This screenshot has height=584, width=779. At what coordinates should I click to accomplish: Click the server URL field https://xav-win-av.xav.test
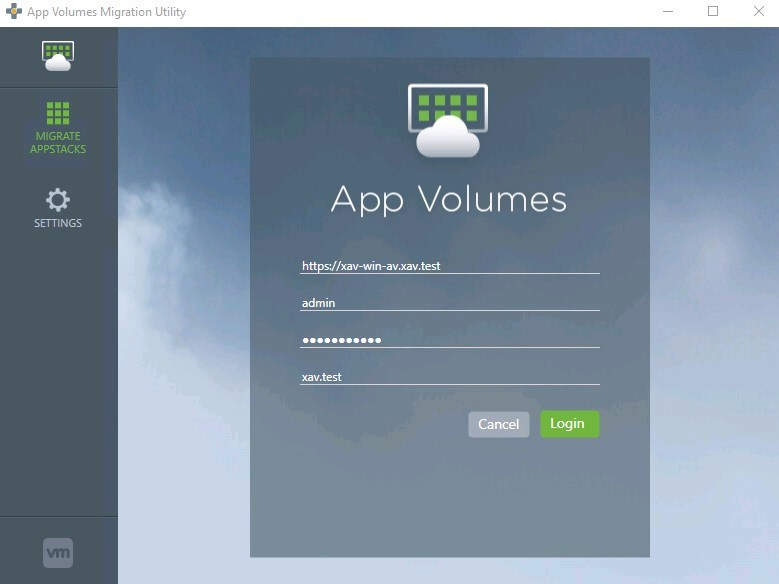tap(450, 266)
